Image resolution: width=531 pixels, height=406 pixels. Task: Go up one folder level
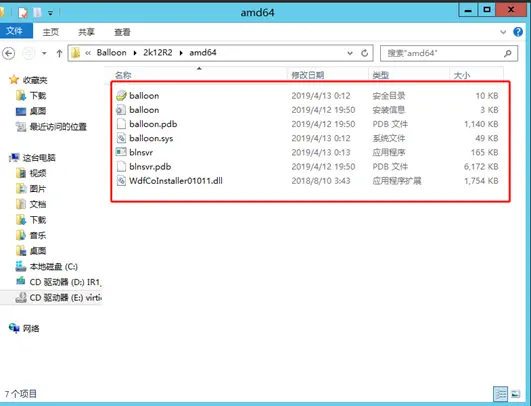59,53
